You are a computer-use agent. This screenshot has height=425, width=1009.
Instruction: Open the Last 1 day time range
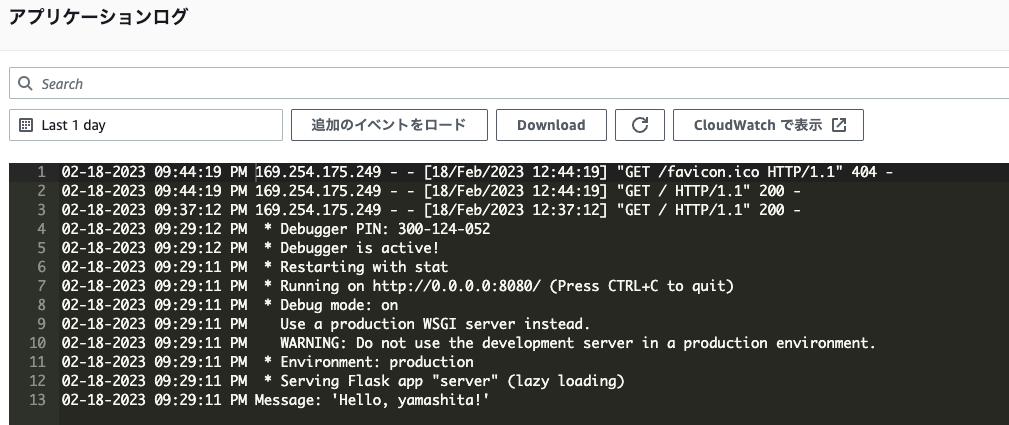tap(146, 125)
